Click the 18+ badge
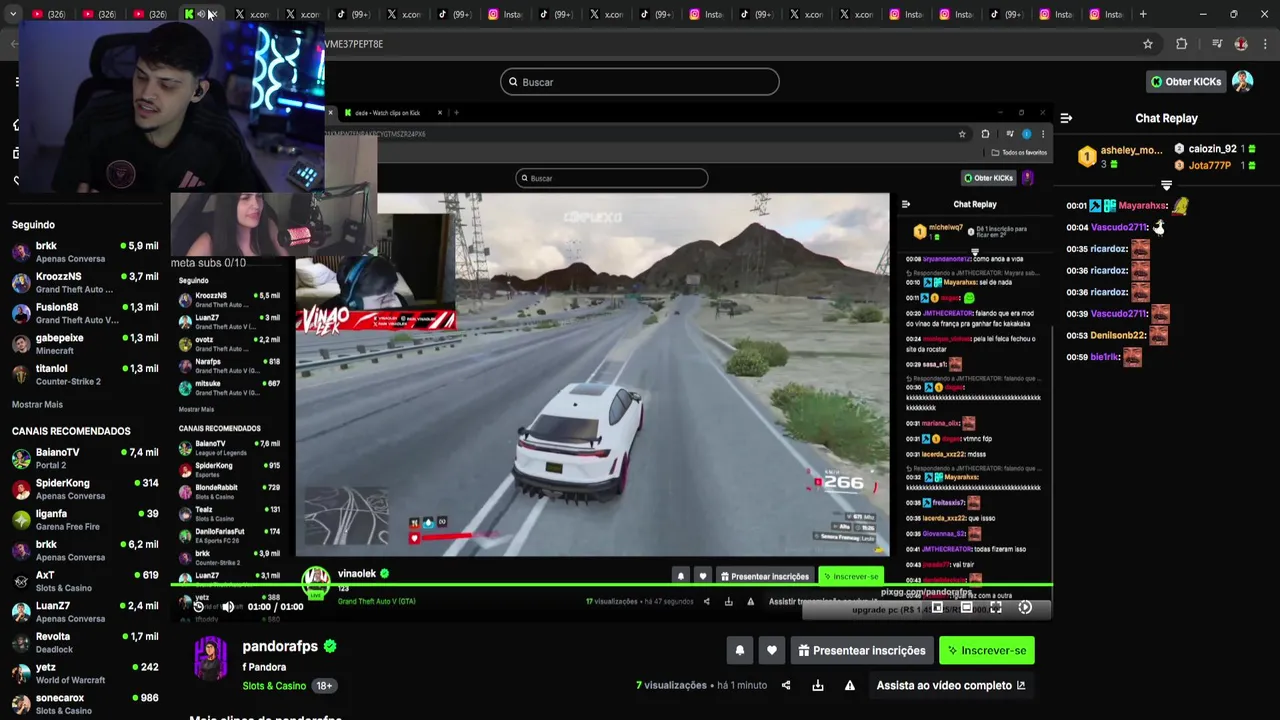Screen dimensions: 1280x720 pos(324,686)
